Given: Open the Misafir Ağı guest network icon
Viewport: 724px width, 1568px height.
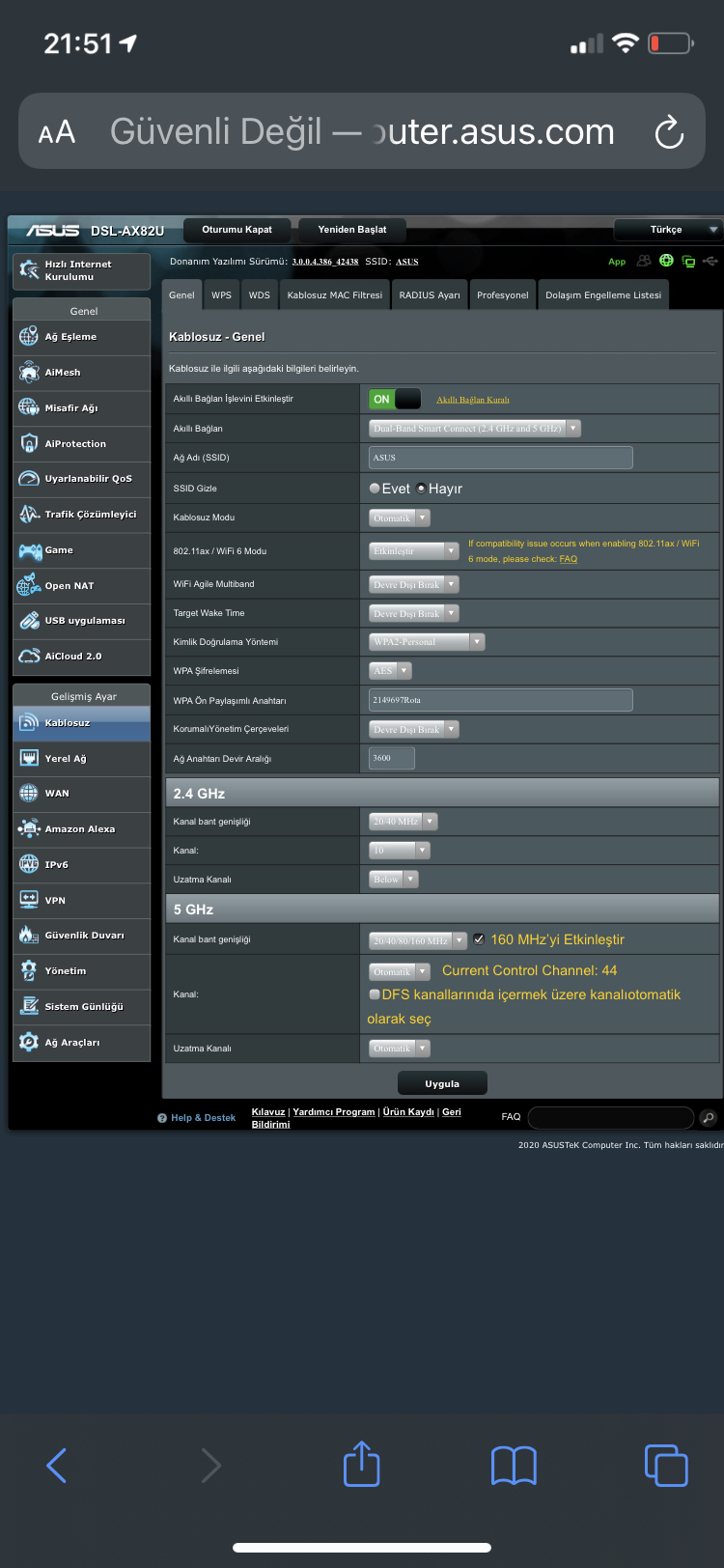Looking at the screenshot, I should click(x=29, y=407).
